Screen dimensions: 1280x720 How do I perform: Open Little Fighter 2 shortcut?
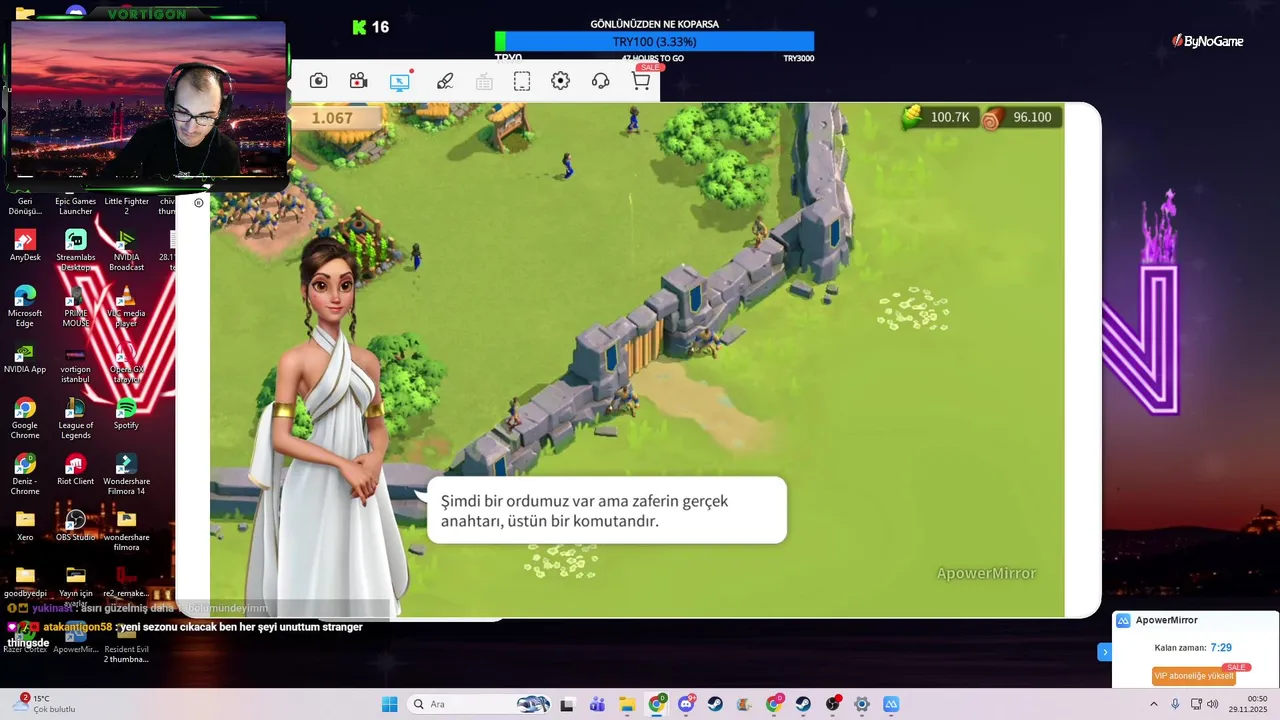pyautogui.click(x=126, y=205)
